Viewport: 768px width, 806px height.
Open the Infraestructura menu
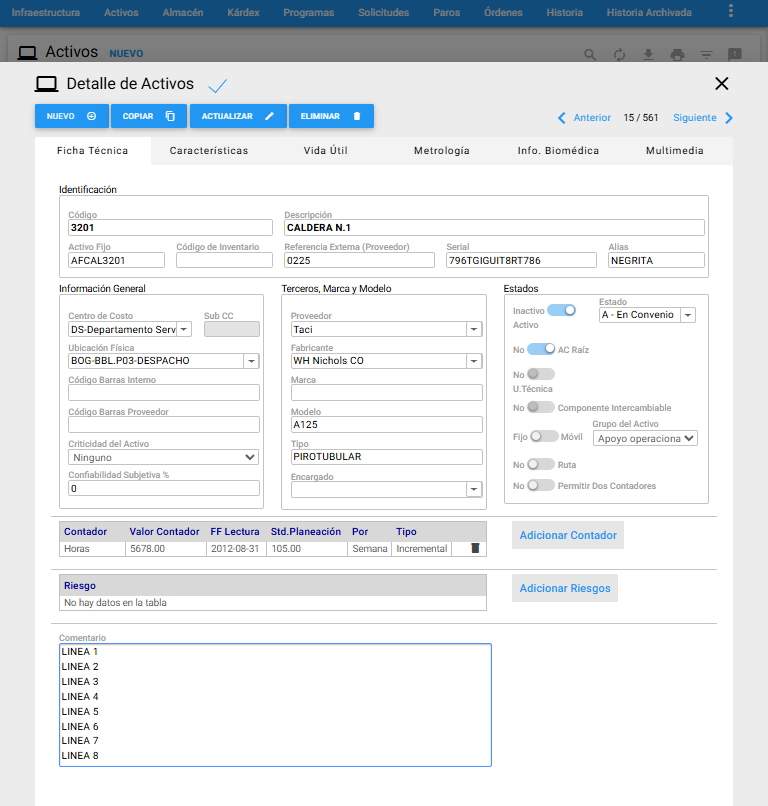click(x=46, y=12)
